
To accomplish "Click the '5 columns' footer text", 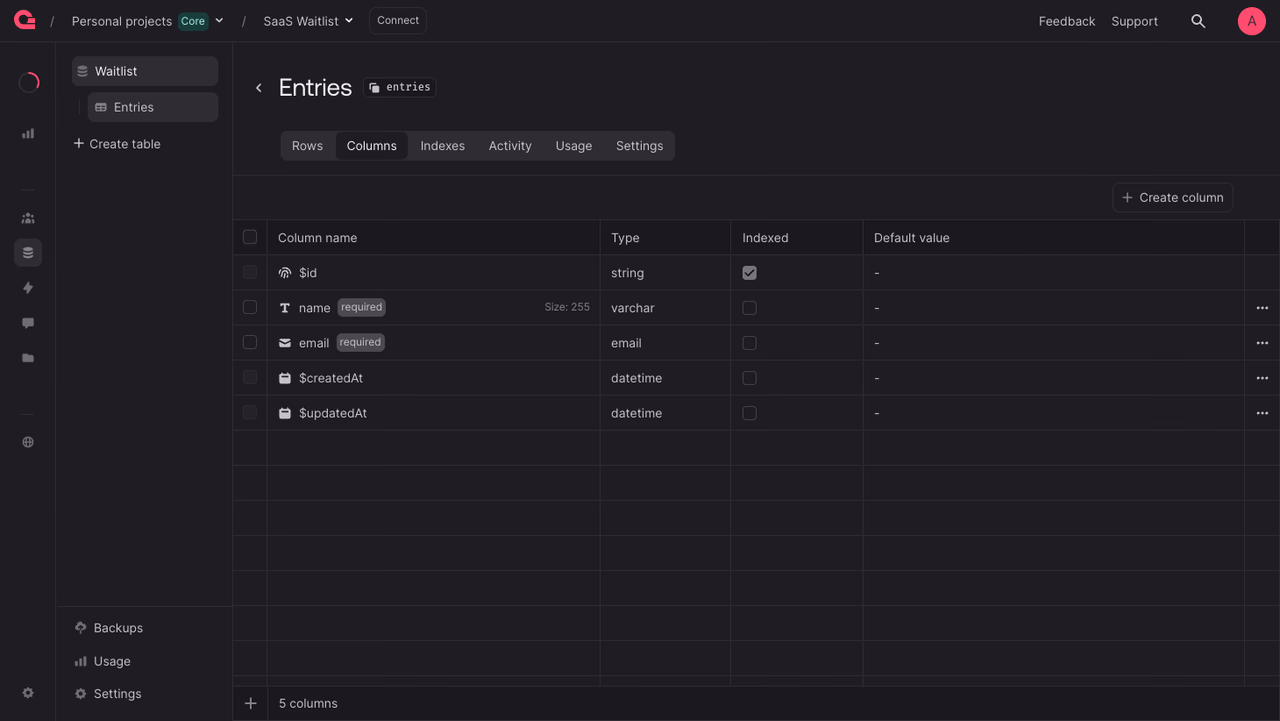I will [x=308, y=704].
